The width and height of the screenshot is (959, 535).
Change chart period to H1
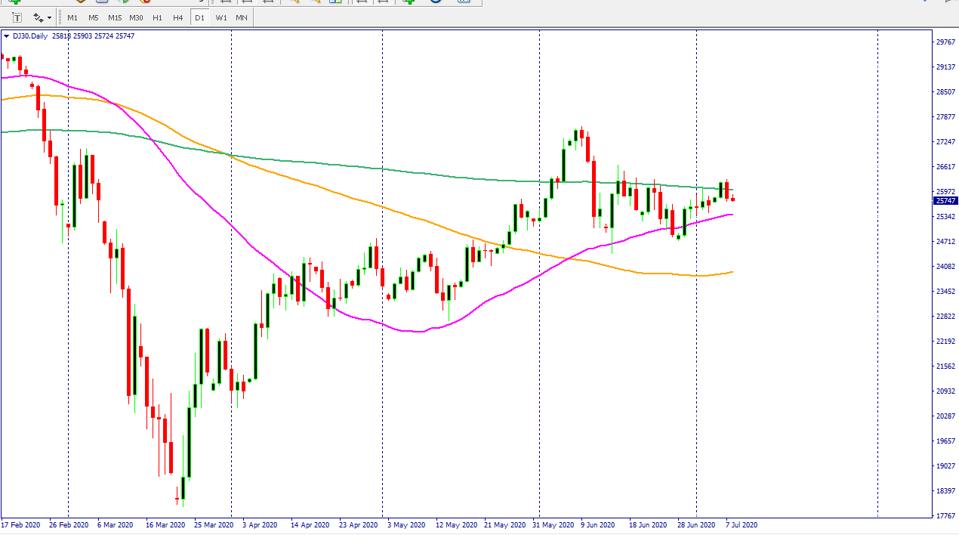158,18
